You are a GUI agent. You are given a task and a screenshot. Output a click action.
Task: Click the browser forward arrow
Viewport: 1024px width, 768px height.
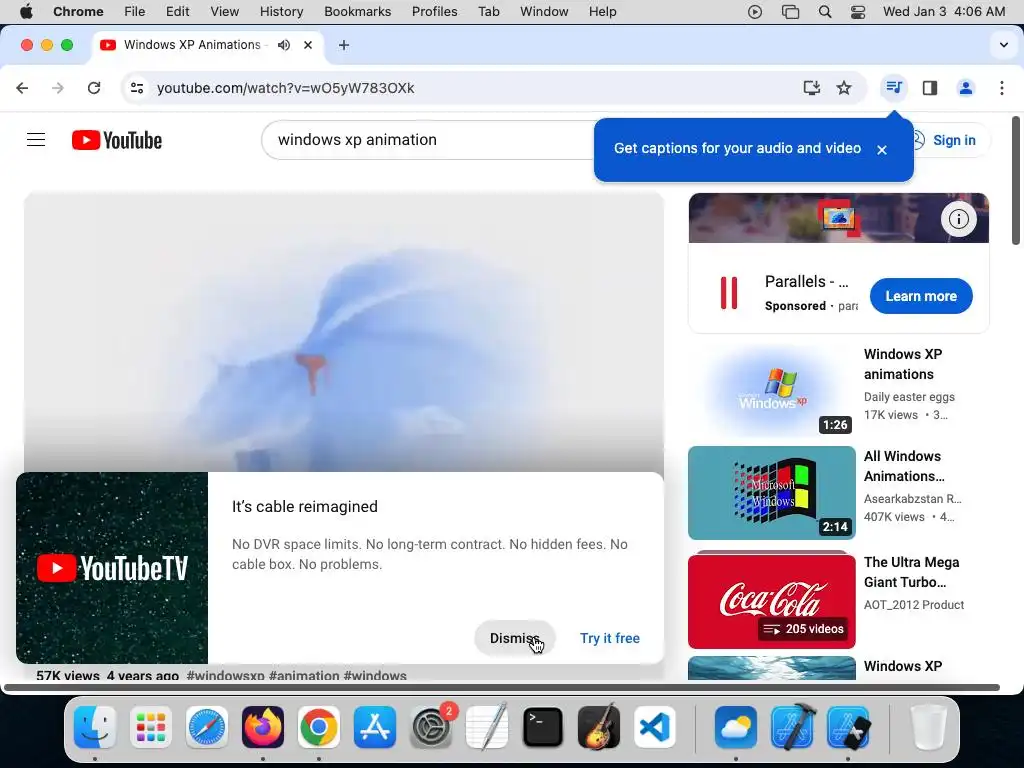(x=58, y=88)
